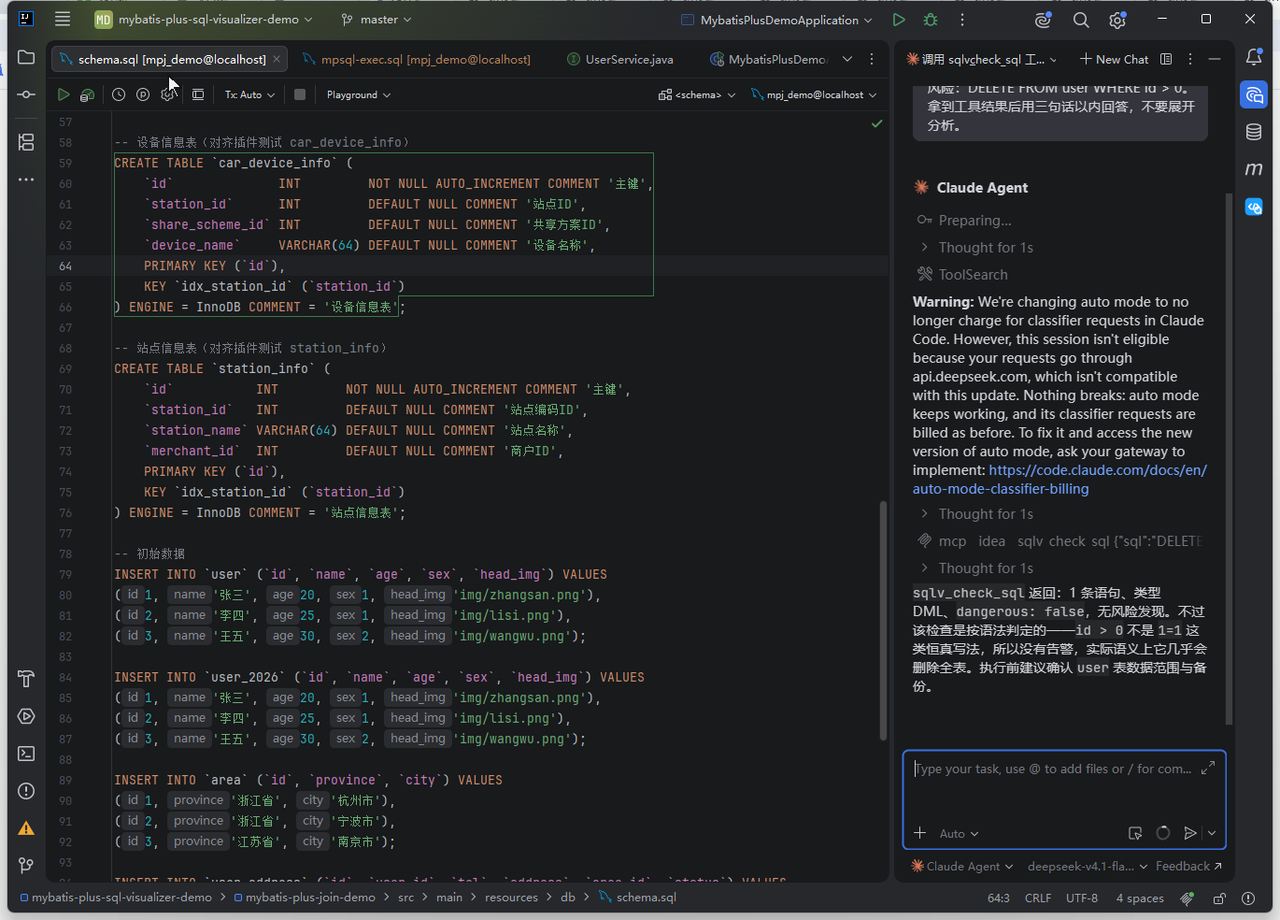Start a New Chat

[x=1114, y=59]
